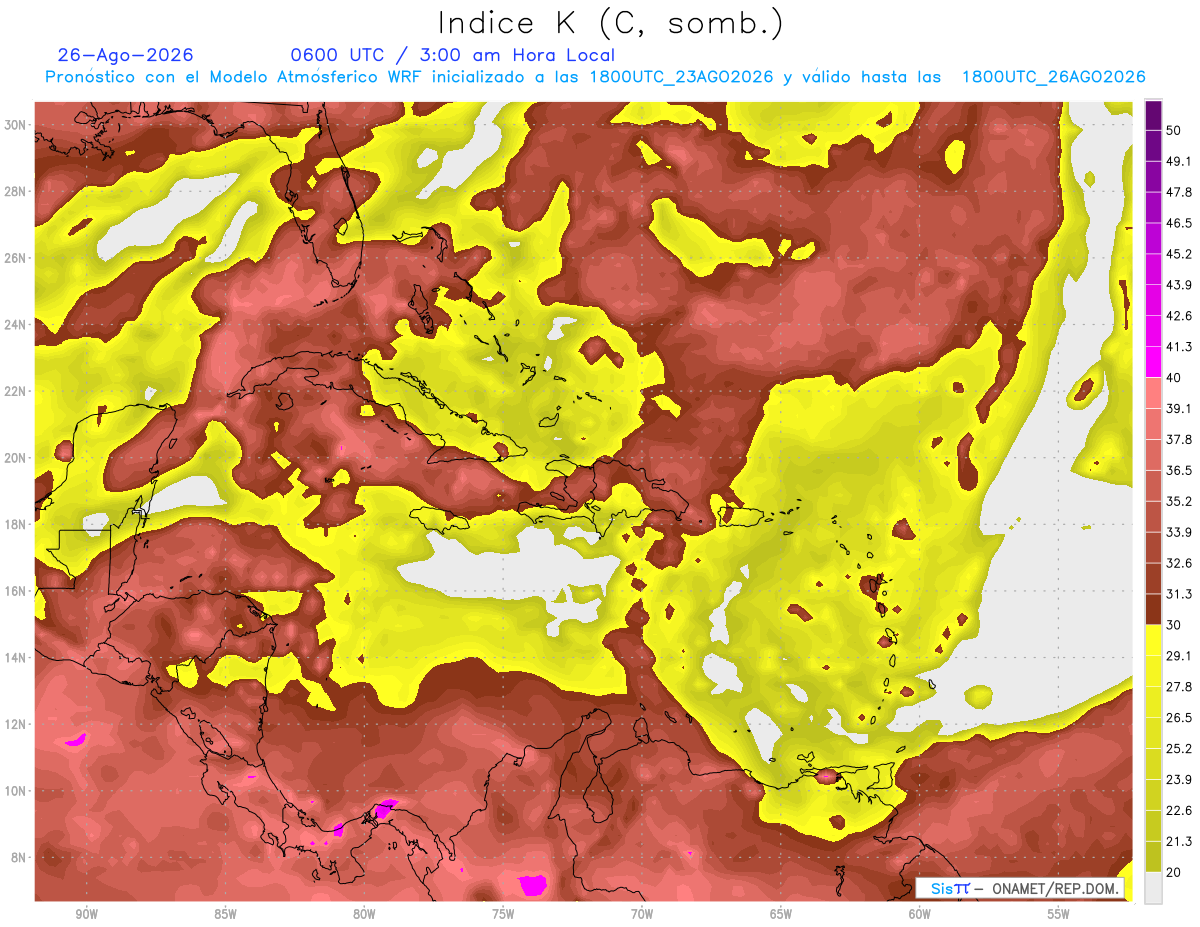This screenshot has height=927, width=1200.
Task: Click the colorbar value '42.6'
Action: [1179, 316]
